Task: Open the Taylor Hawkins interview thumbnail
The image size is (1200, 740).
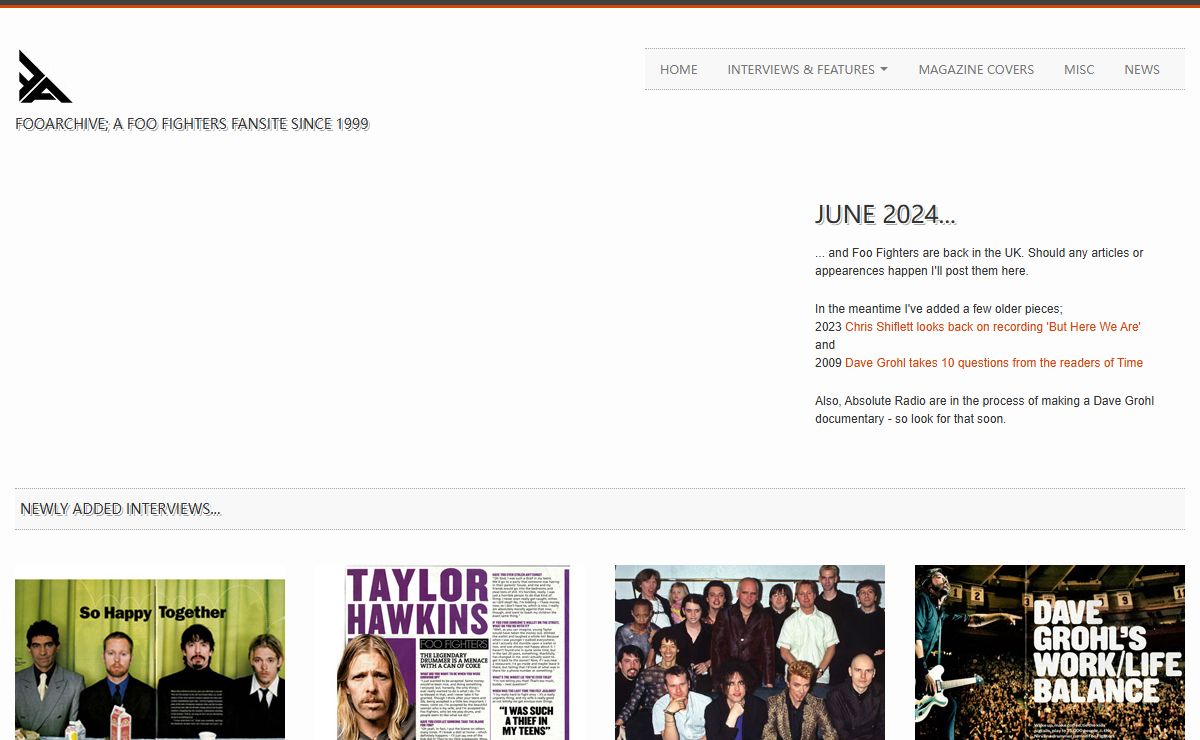Action: coord(450,653)
